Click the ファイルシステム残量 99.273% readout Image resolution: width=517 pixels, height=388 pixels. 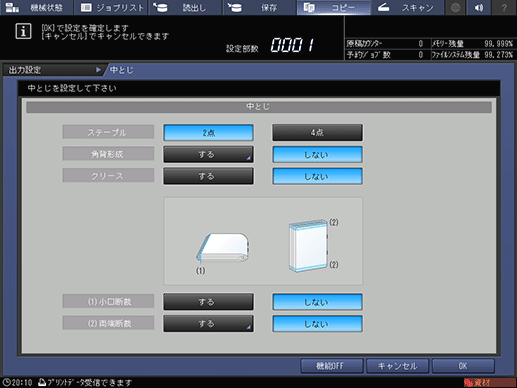click(472, 55)
